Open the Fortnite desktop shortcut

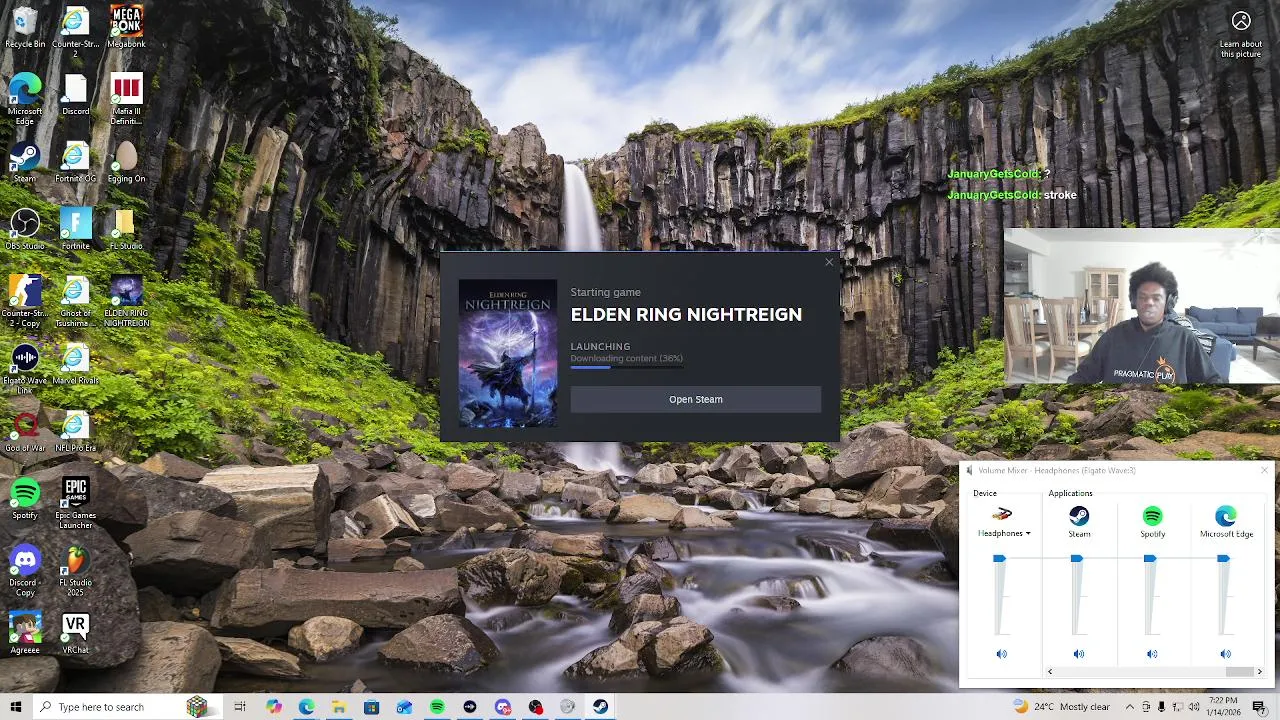click(x=75, y=229)
